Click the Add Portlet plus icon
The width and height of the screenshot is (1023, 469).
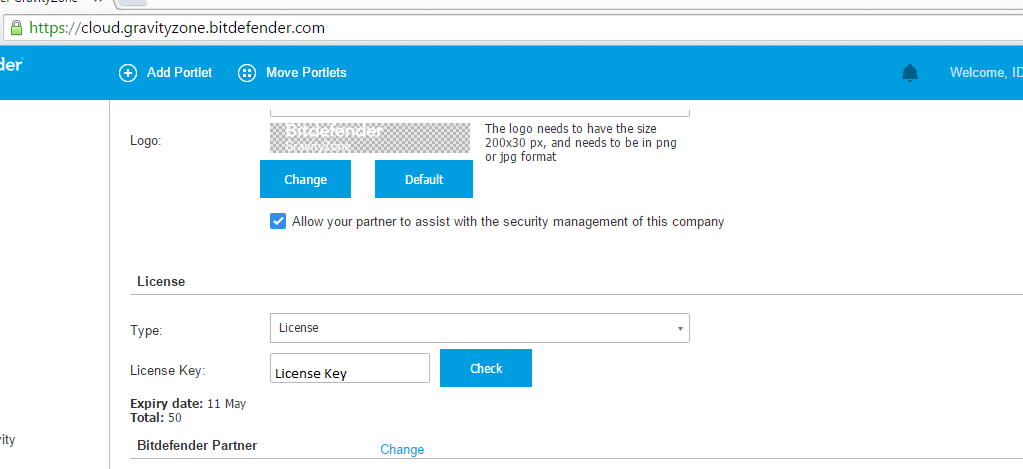(x=128, y=73)
